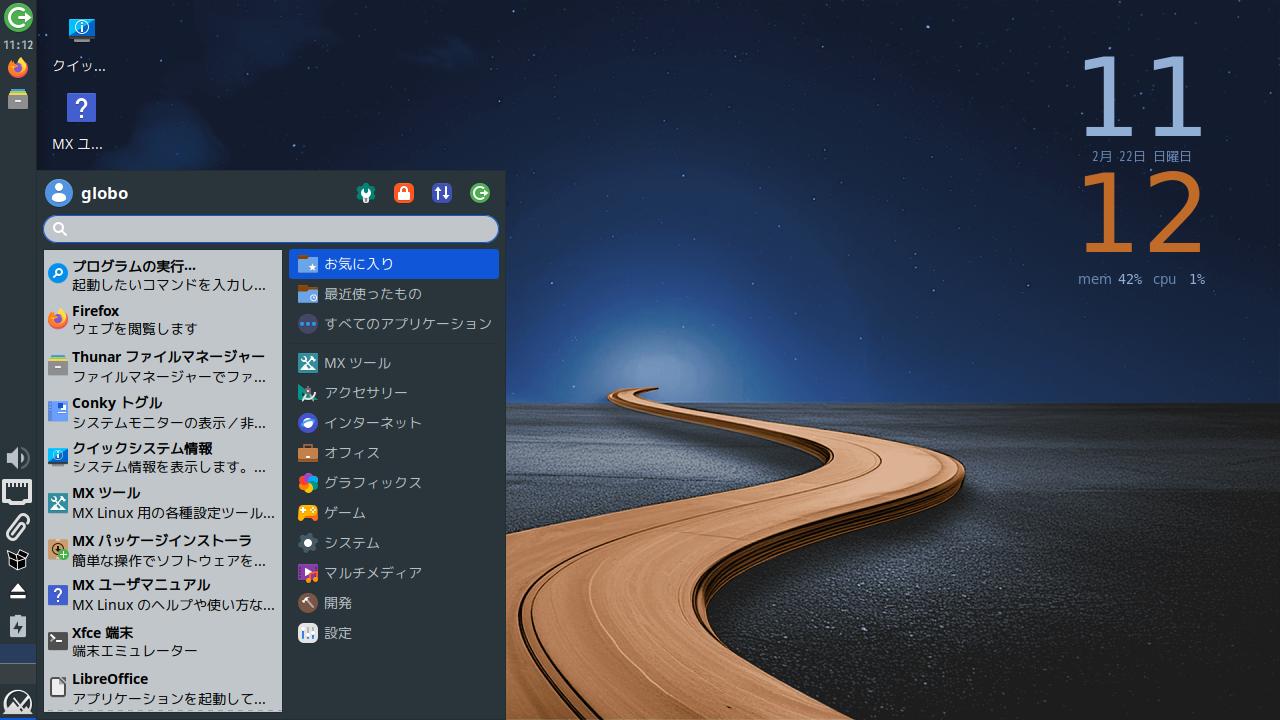The width and height of the screenshot is (1280, 720).
Task: Click the orange lock screen icon
Action: tap(404, 193)
